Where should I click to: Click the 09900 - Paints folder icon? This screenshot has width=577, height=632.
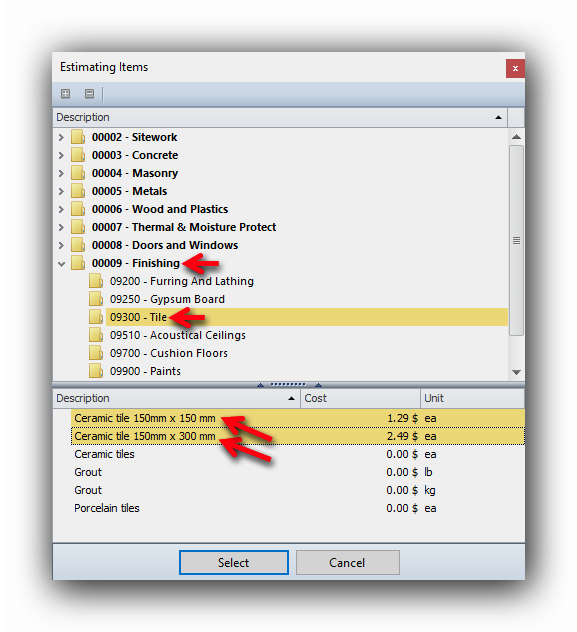[x=96, y=371]
